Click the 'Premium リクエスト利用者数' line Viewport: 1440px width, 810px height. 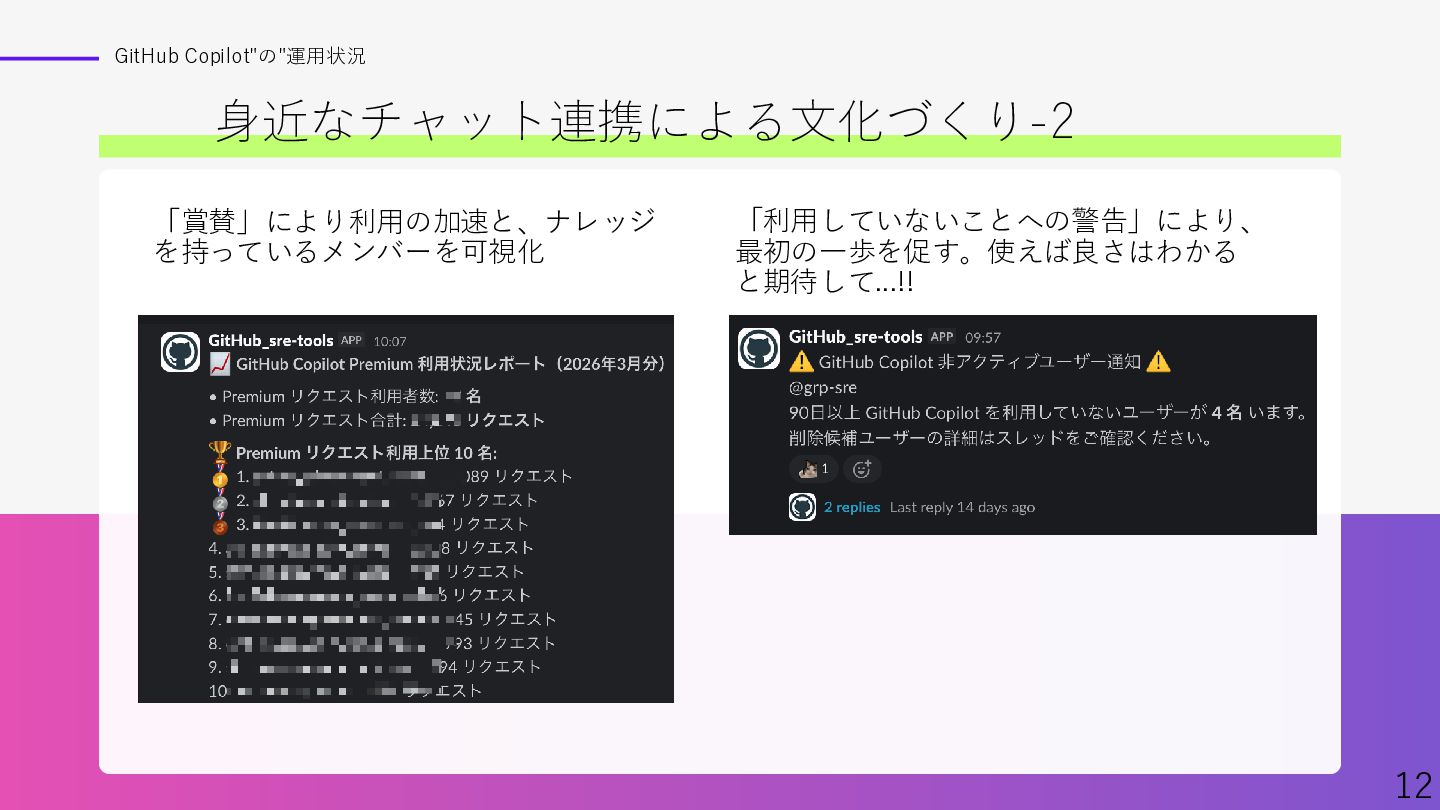(x=346, y=397)
